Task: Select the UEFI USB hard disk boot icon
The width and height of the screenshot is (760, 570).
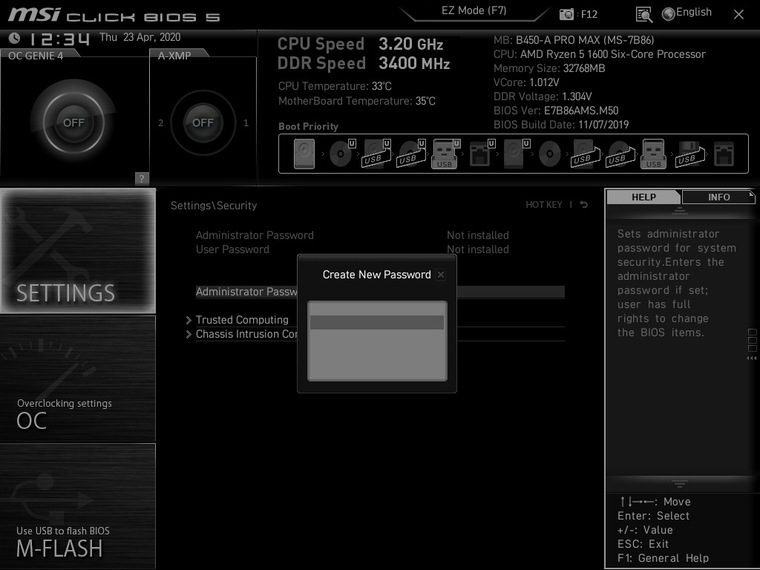Action: point(376,154)
